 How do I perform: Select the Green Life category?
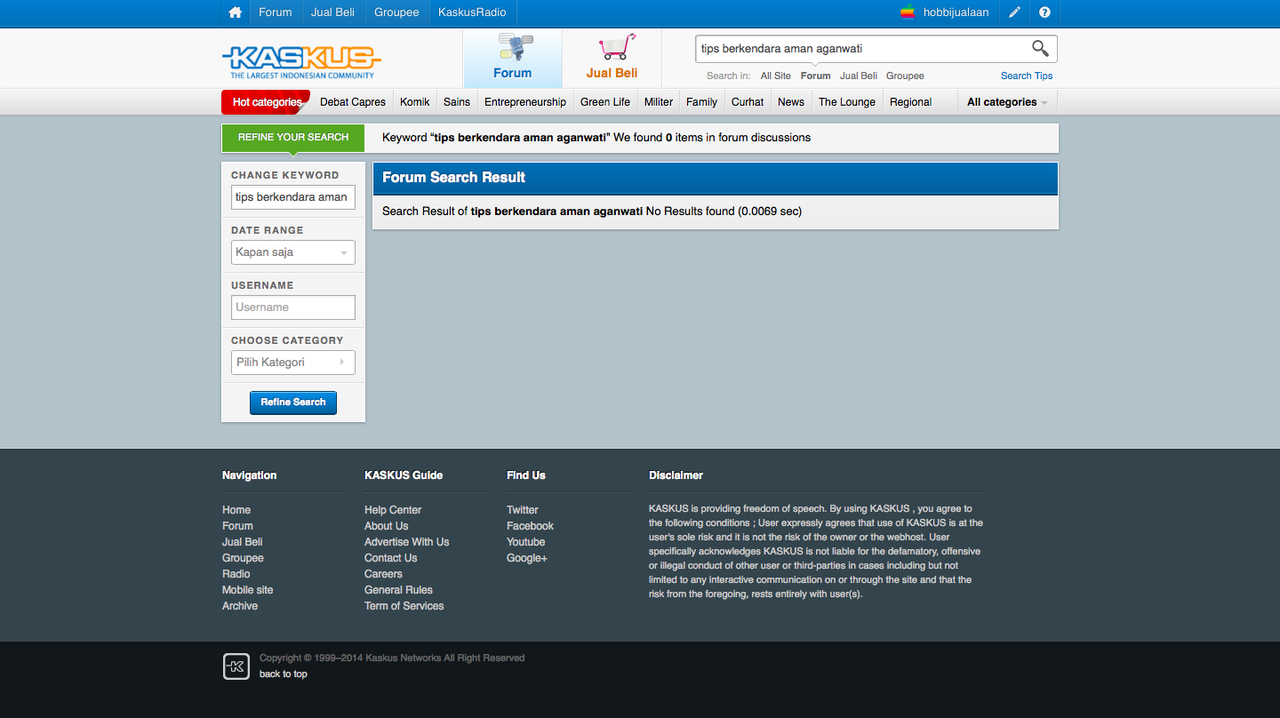click(x=605, y=102)
